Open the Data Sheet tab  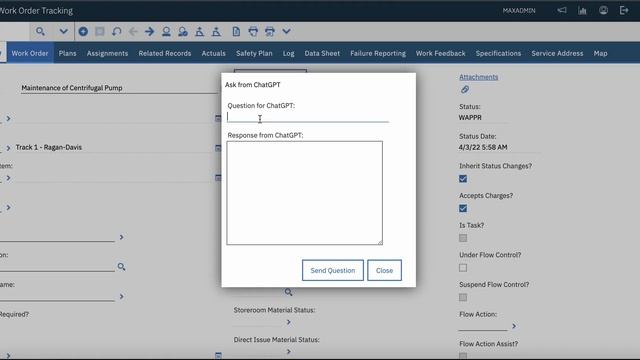[x=322, y=53]
